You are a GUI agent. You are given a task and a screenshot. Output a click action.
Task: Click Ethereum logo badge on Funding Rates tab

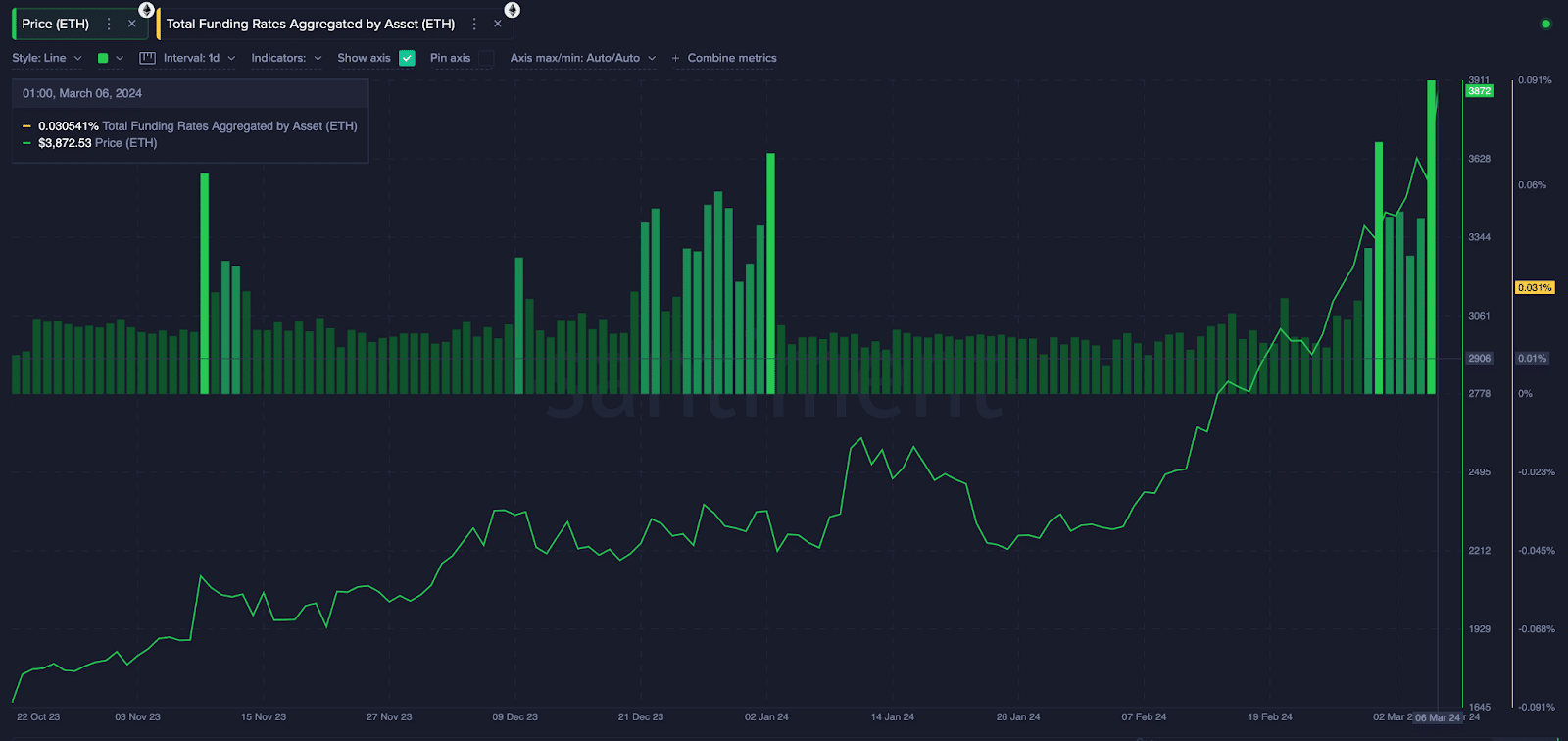[x=512, y=10]
